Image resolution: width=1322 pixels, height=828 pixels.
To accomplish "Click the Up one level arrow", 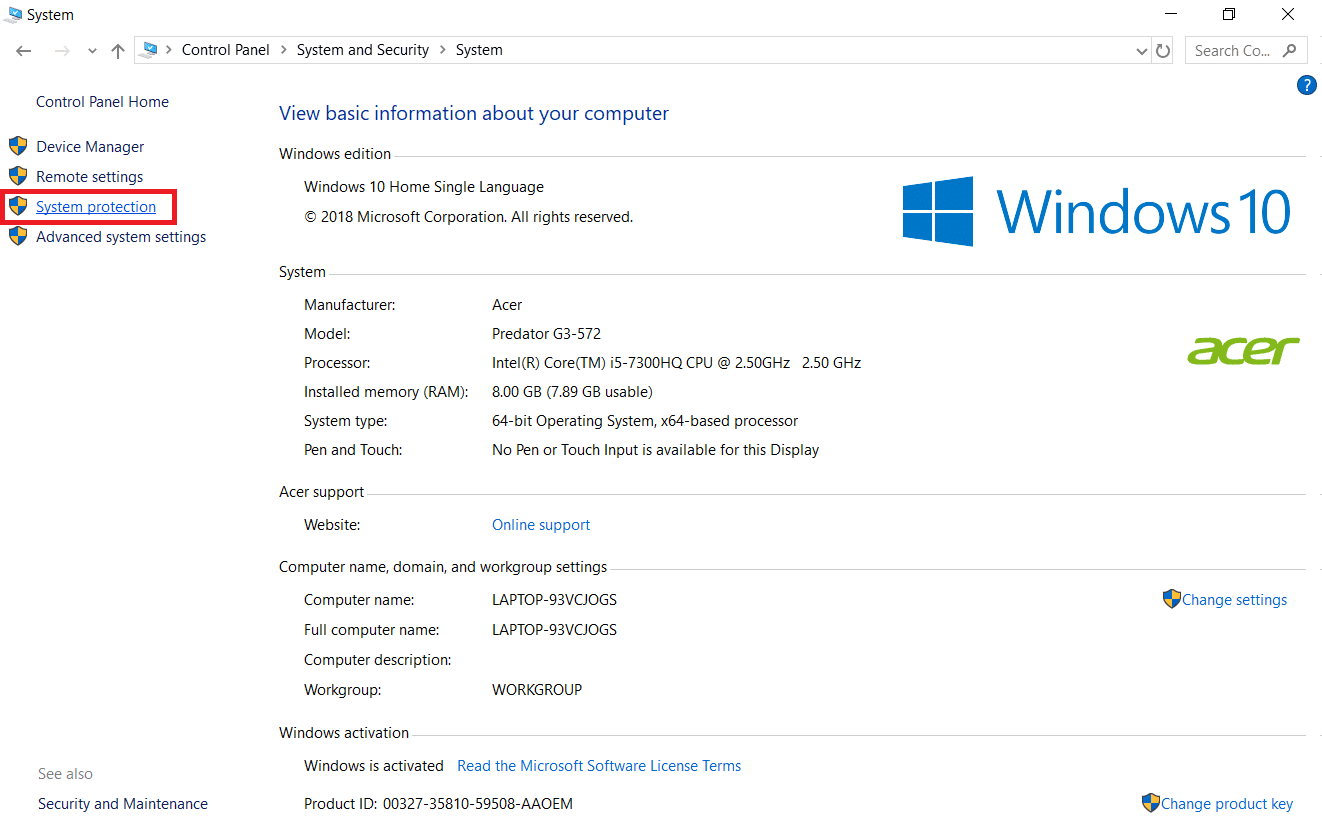I will [118, 50].
